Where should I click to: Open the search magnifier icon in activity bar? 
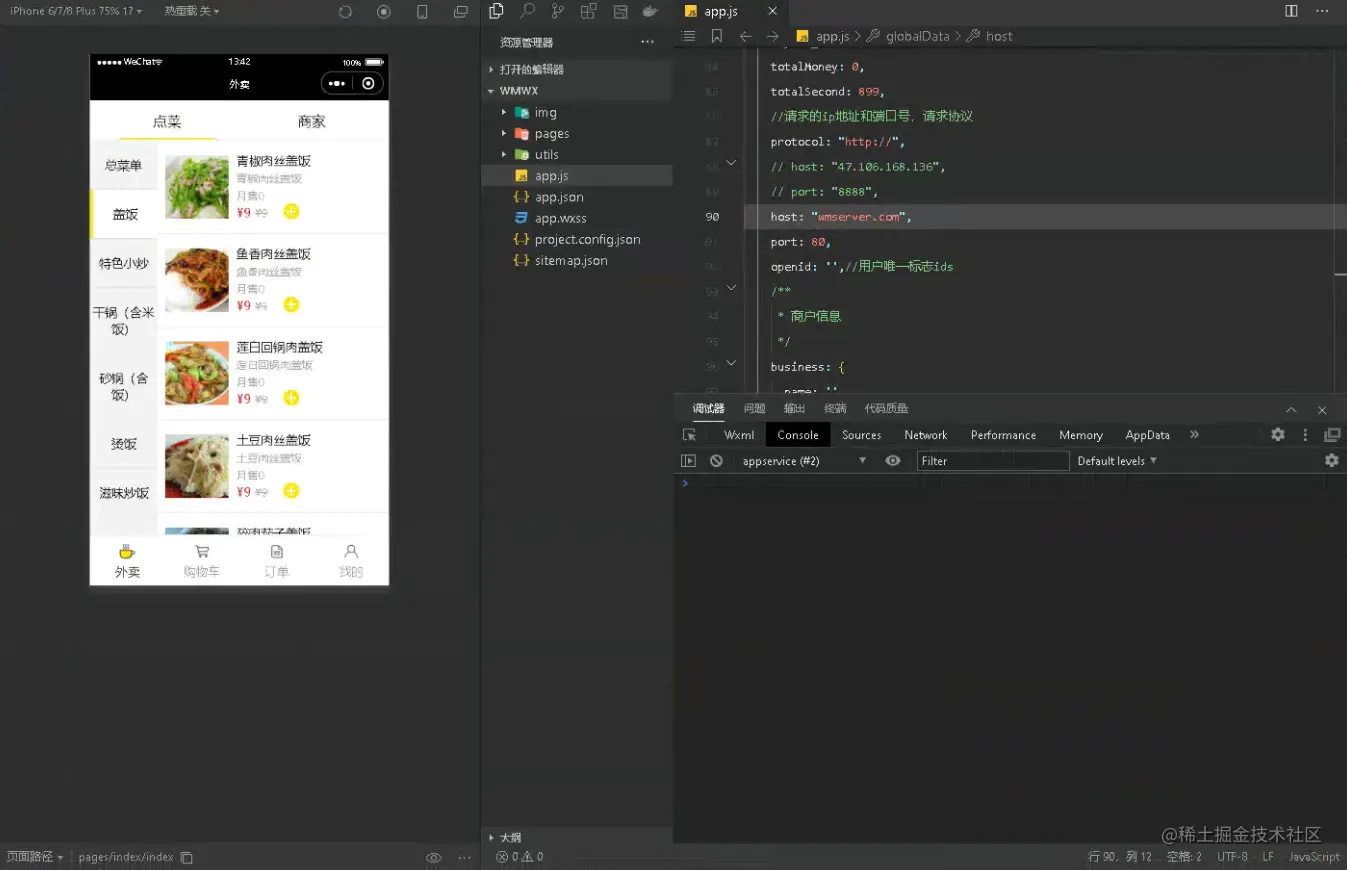(x=527, y=11)
